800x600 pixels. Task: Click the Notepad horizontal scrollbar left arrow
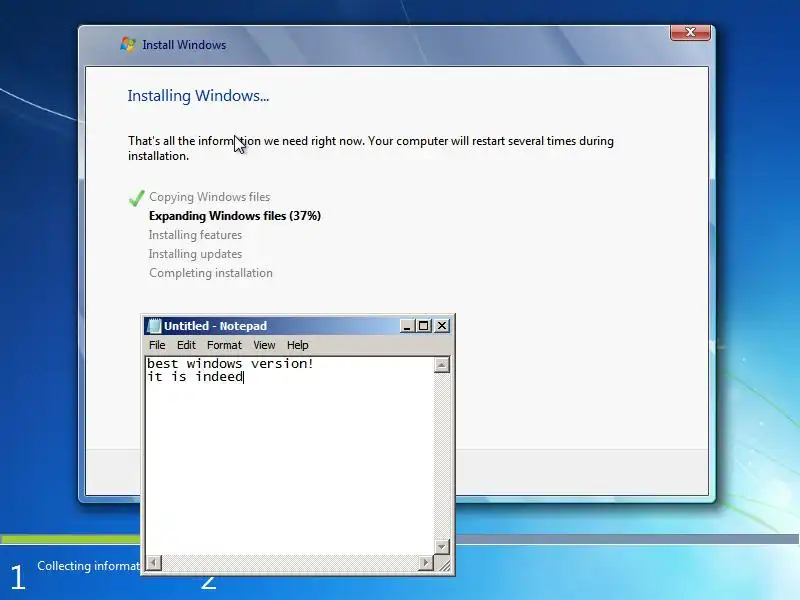click(x=154, y=563)
